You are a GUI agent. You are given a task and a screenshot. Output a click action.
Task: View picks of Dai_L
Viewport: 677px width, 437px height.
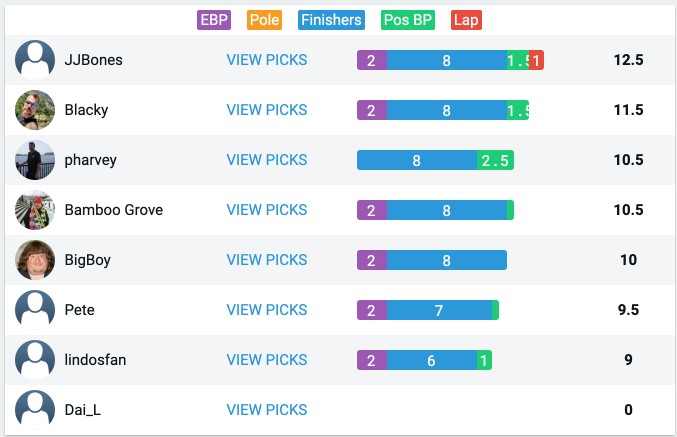[267, 410]
